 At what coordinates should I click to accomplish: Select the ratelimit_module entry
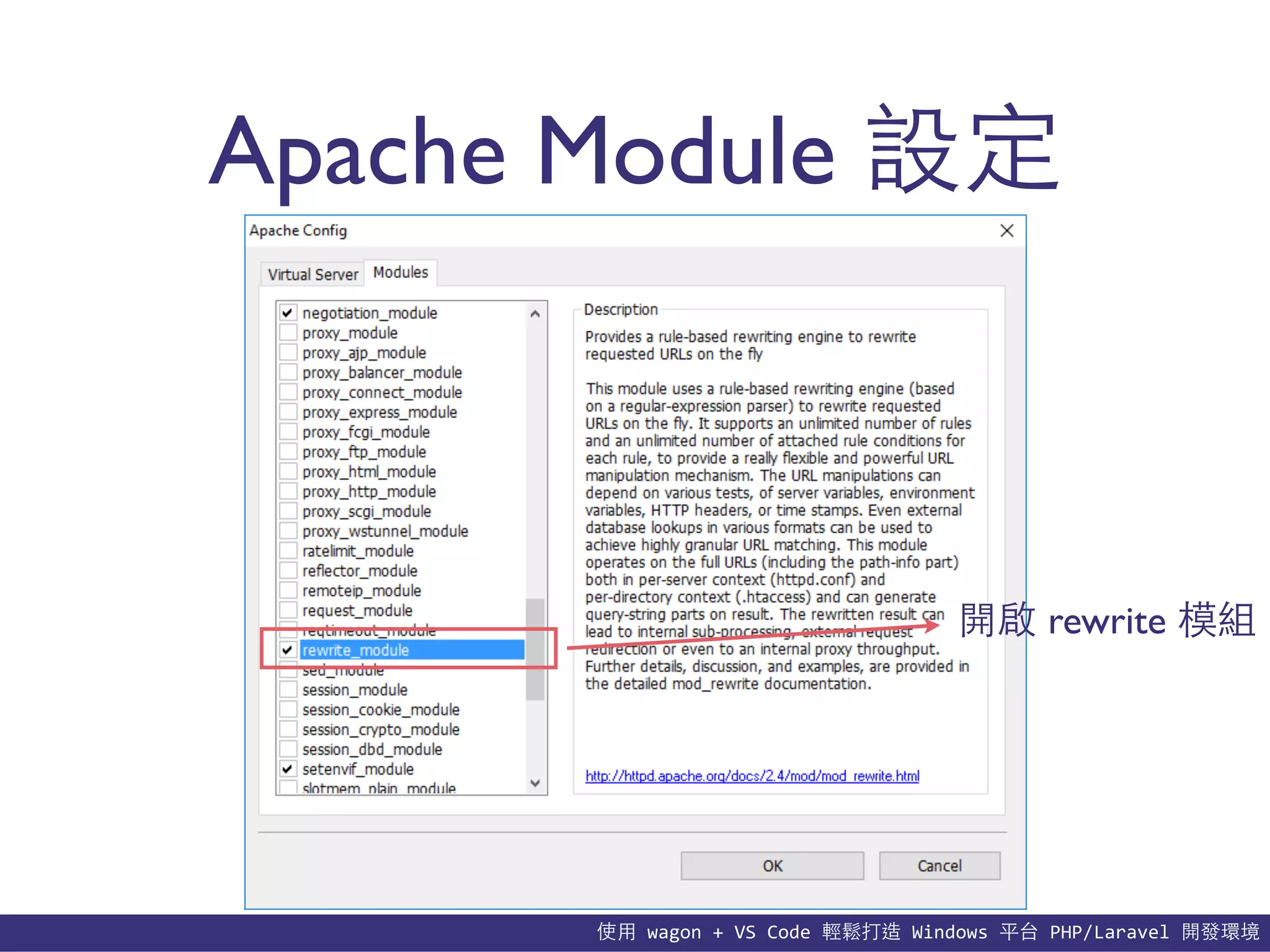pyautogui.click(x=358, y=551)
